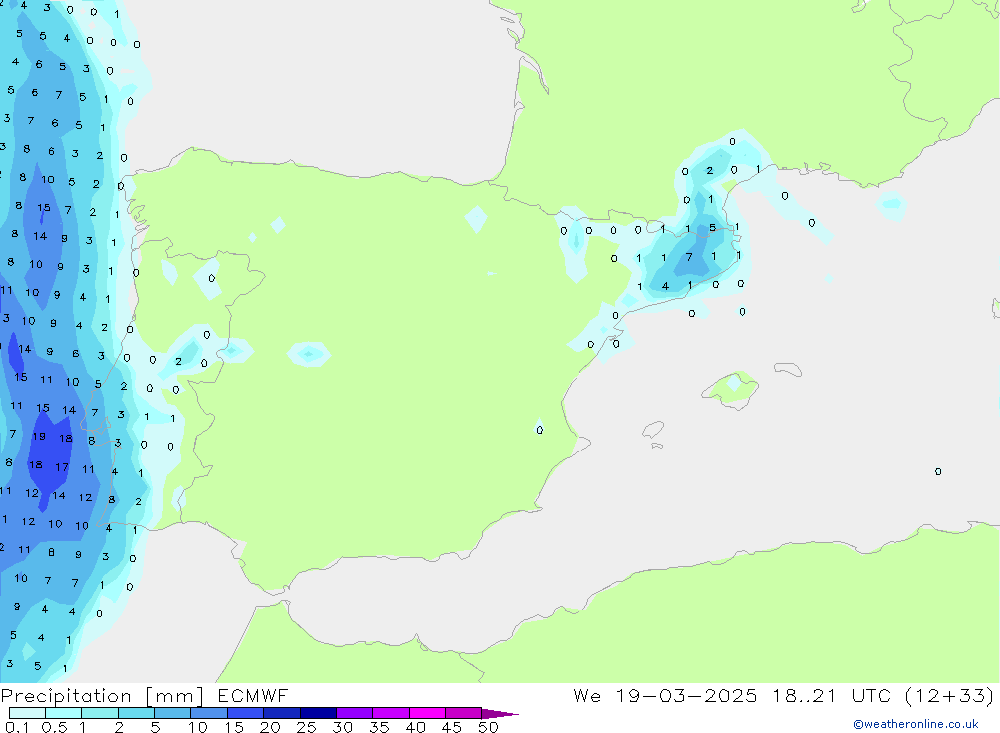Click the "0.1" legend scale label
Viewport: 1000px width, 733px height.
[17, 727]
